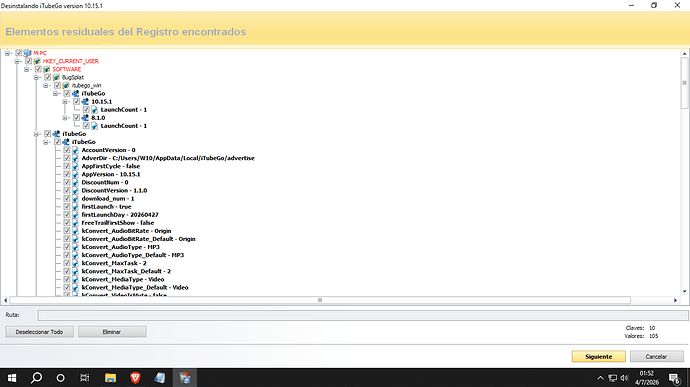Click the AppVersion value icon

(x=76, y=174)
